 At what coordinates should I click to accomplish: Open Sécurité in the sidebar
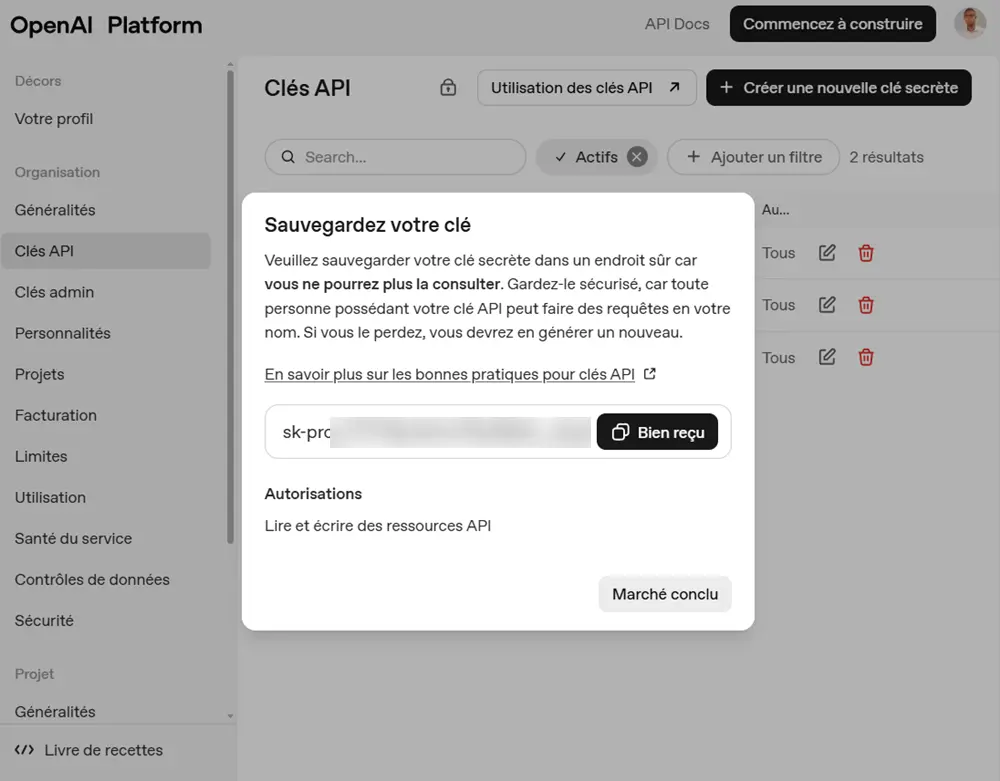44,620
